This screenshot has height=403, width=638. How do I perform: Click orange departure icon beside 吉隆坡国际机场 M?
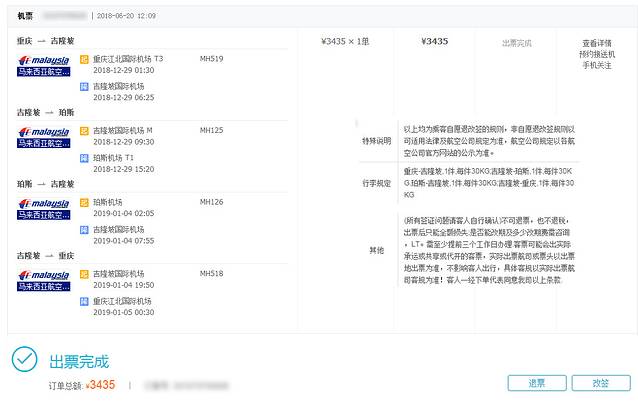[84, 130]
